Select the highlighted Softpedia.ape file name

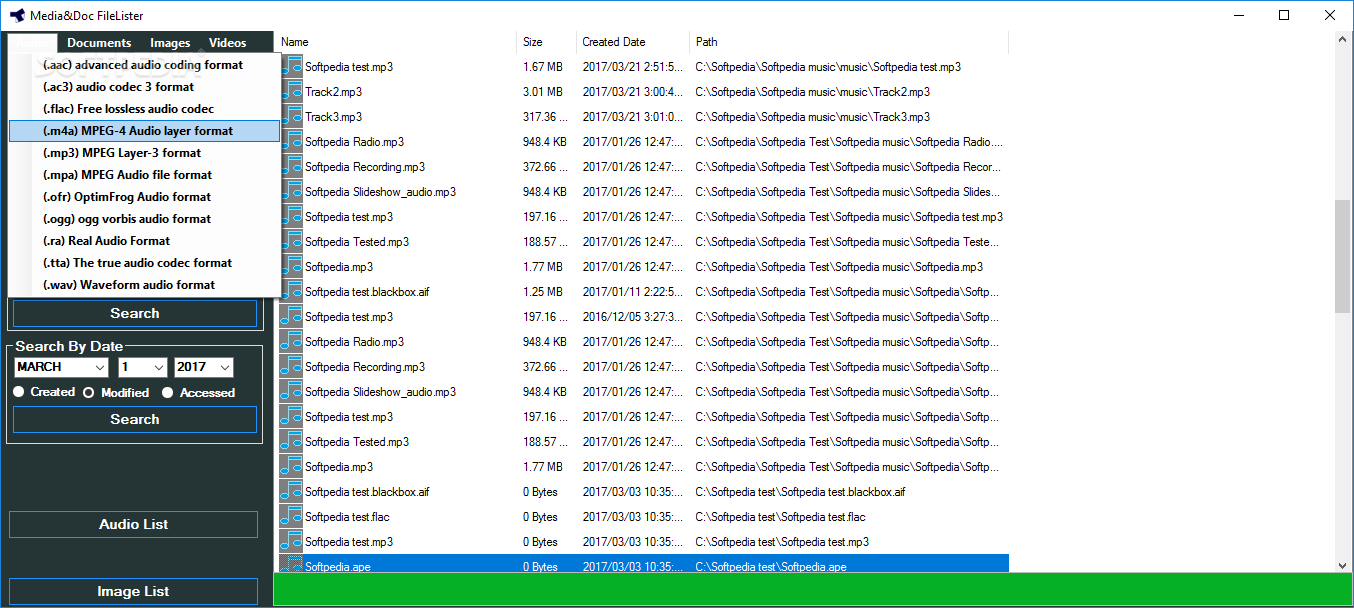338,567
